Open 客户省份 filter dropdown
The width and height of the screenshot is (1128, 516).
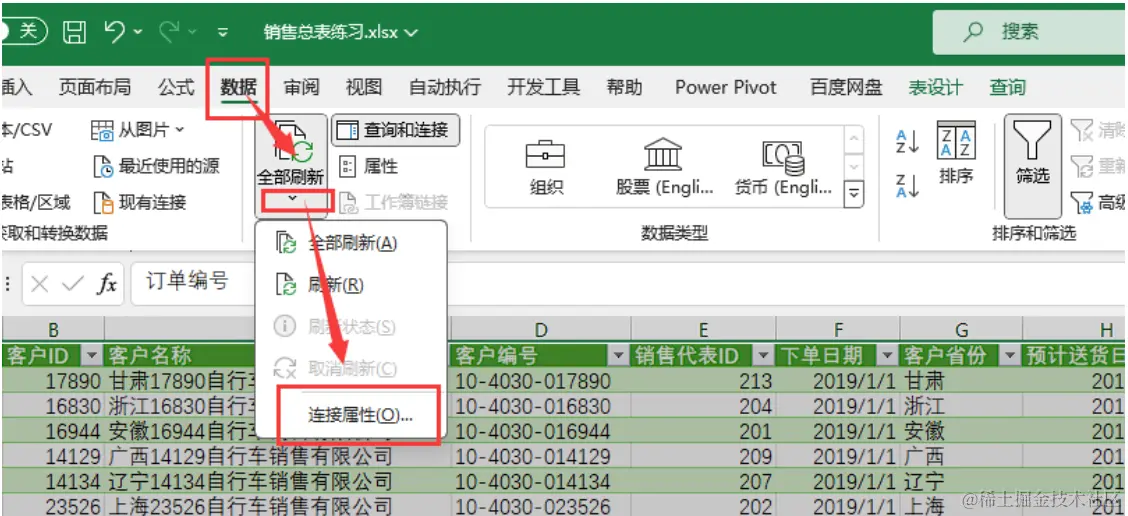coord(1010,356)
